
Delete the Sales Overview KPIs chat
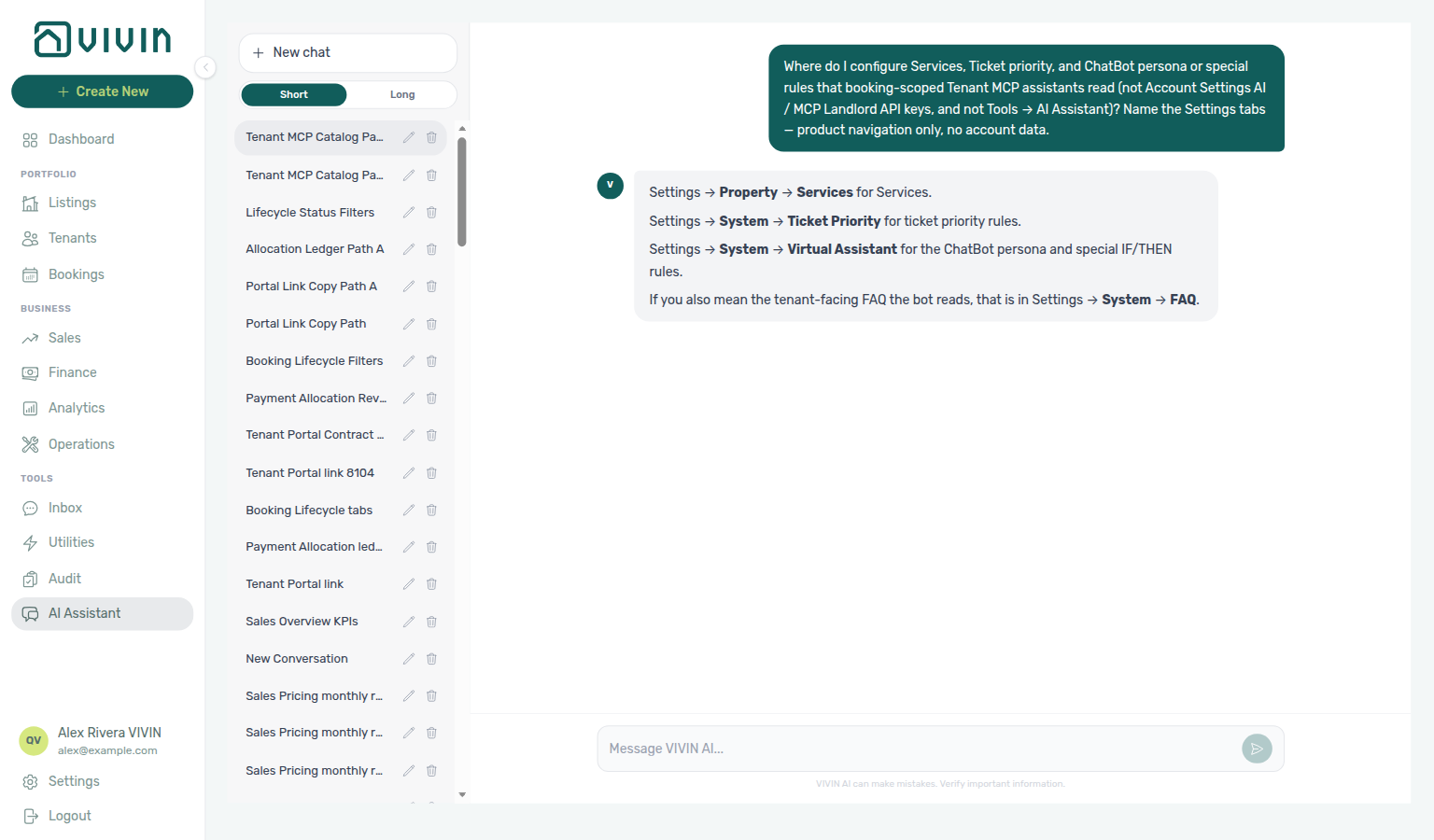[431, 622]
